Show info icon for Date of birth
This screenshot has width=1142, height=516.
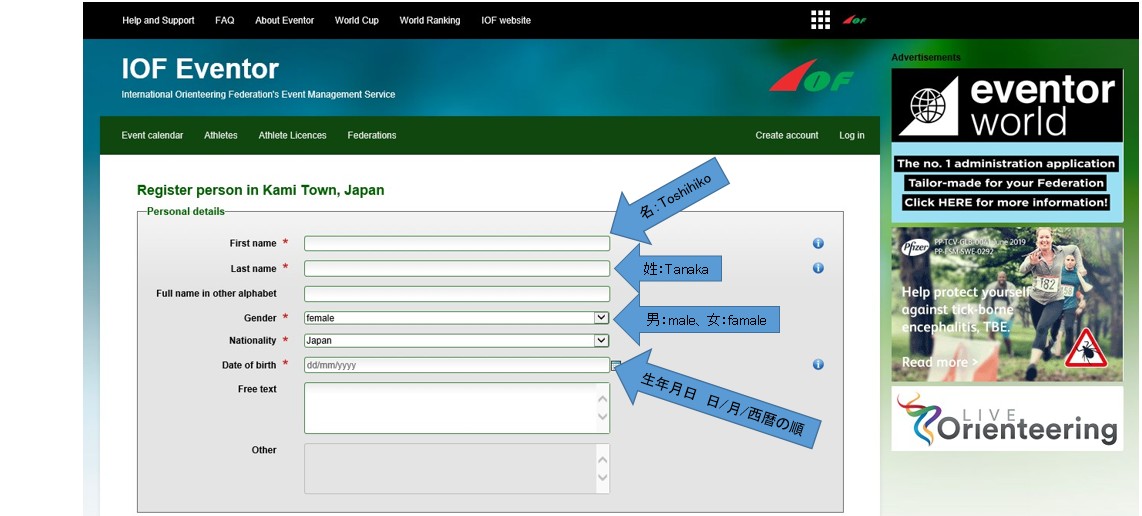(818, 364)
